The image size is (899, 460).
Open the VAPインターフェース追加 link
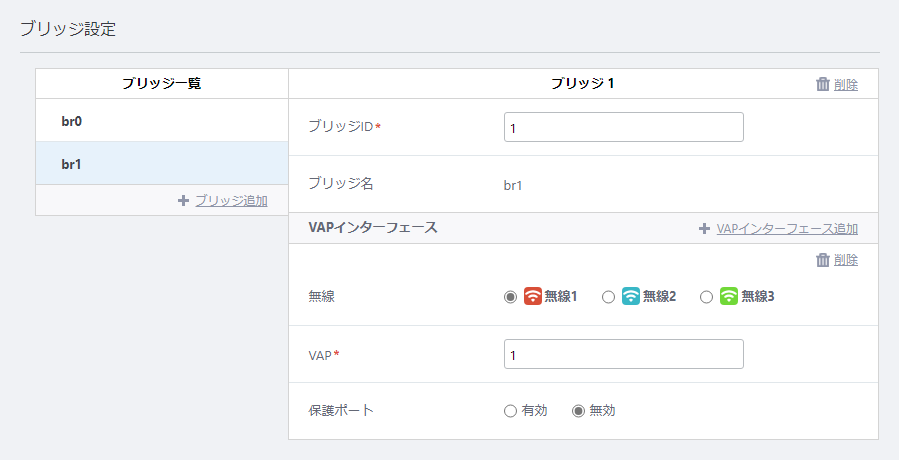point(787,229)
